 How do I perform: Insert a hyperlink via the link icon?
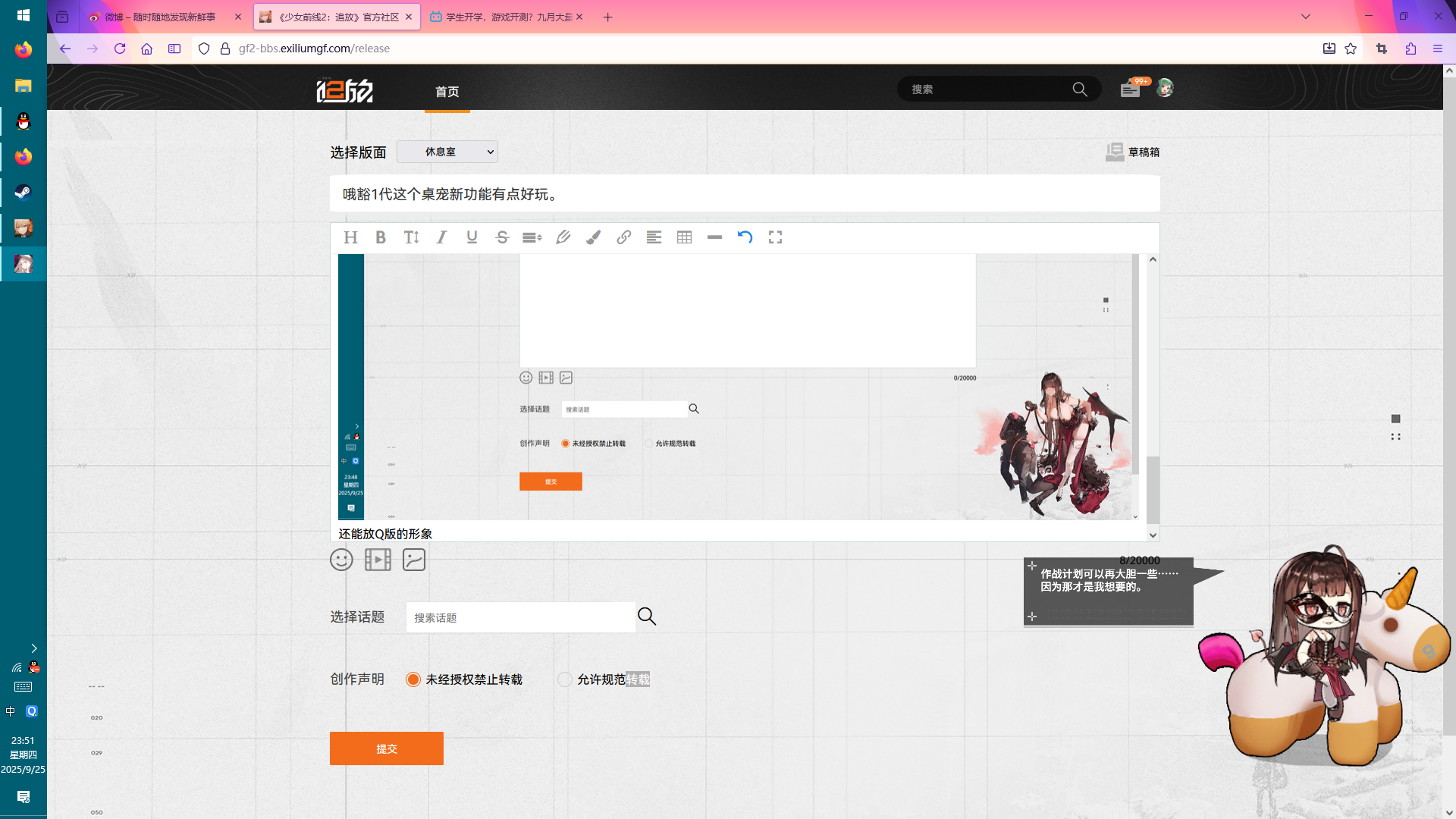click(623, 237)
